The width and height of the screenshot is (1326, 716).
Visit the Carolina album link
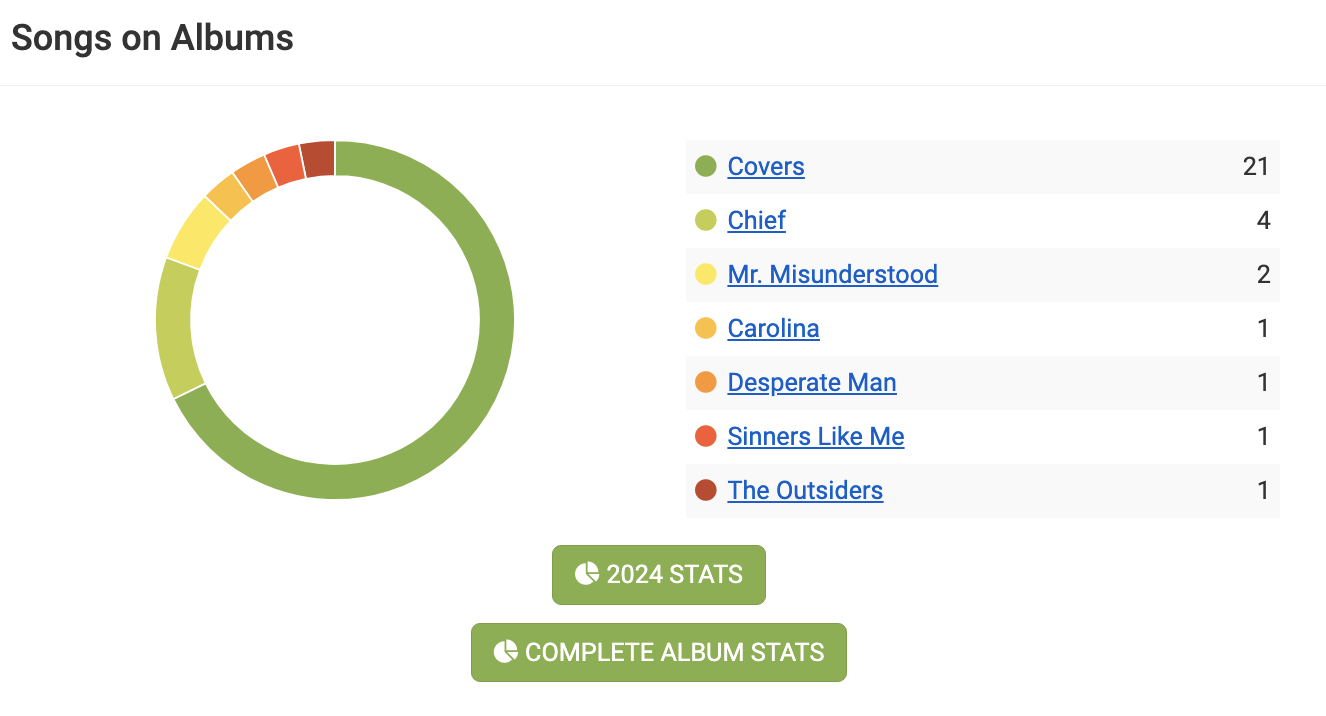pyautogui.click(x=773, y=329)
